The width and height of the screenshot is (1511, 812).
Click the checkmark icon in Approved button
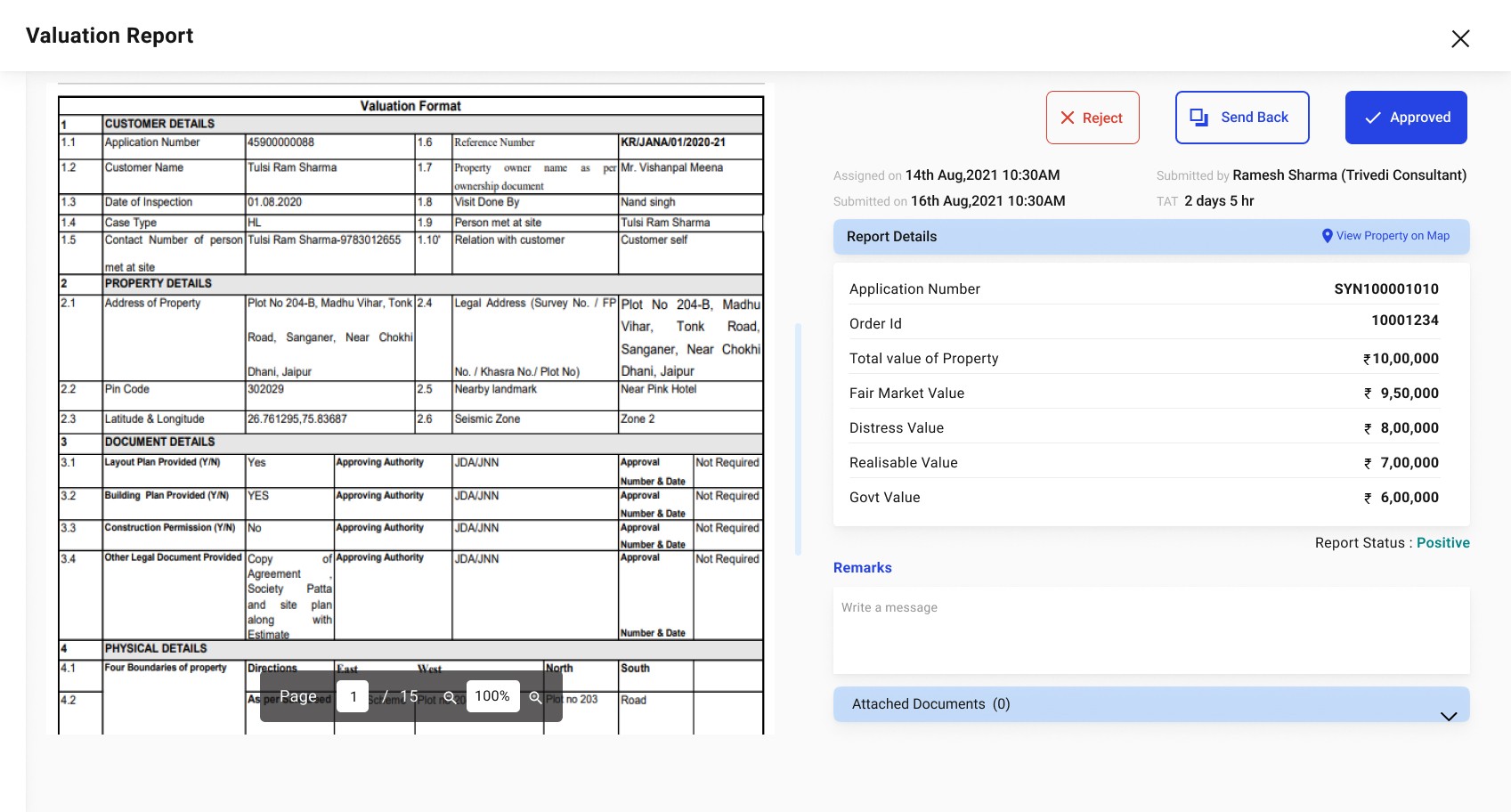(x=1373, y=118)
